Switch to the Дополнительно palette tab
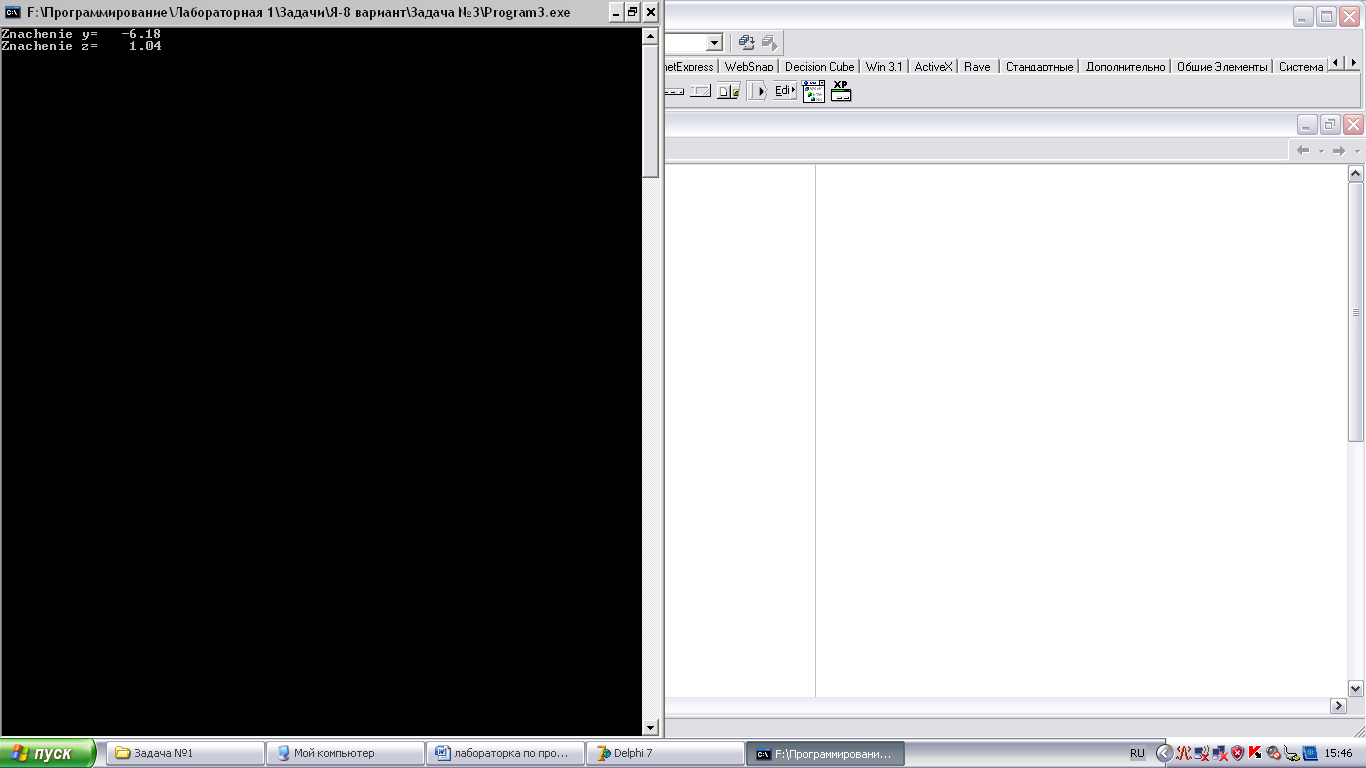The width and height of the screenshot is (1366, 768). [1125, 66]
